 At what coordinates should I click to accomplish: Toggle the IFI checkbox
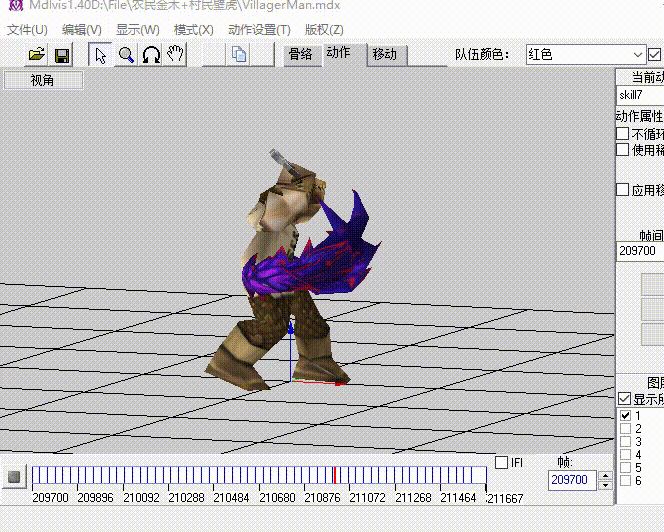[501, 463]
